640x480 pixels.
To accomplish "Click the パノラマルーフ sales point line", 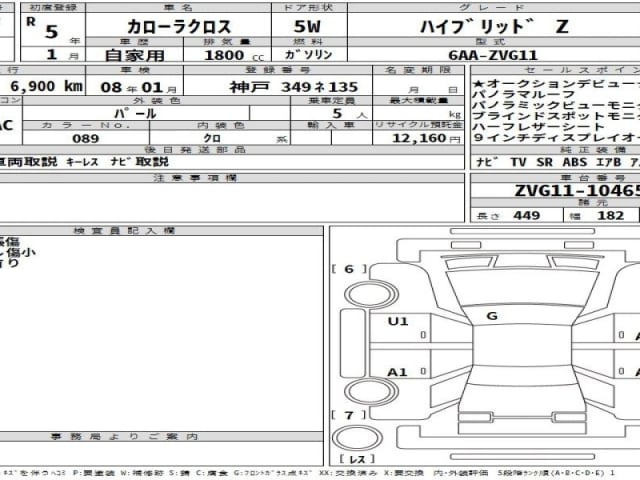I will coord(523,94).
